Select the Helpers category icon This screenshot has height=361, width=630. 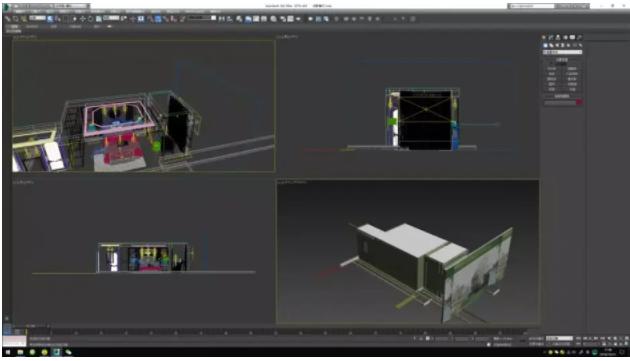[569, 45]
